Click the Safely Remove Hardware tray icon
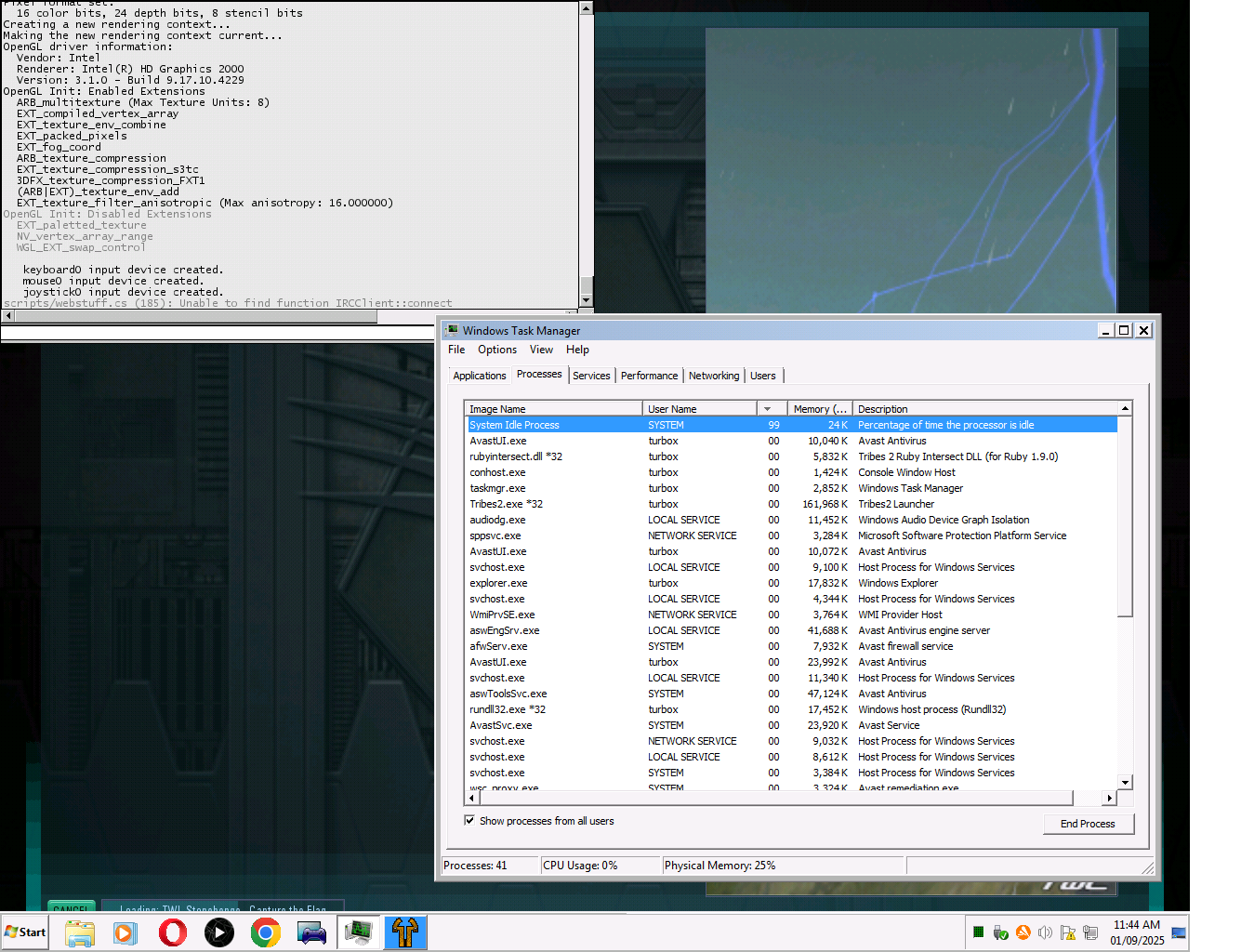This screenshot has height=952, width=1241. (x=1000, y=932)
